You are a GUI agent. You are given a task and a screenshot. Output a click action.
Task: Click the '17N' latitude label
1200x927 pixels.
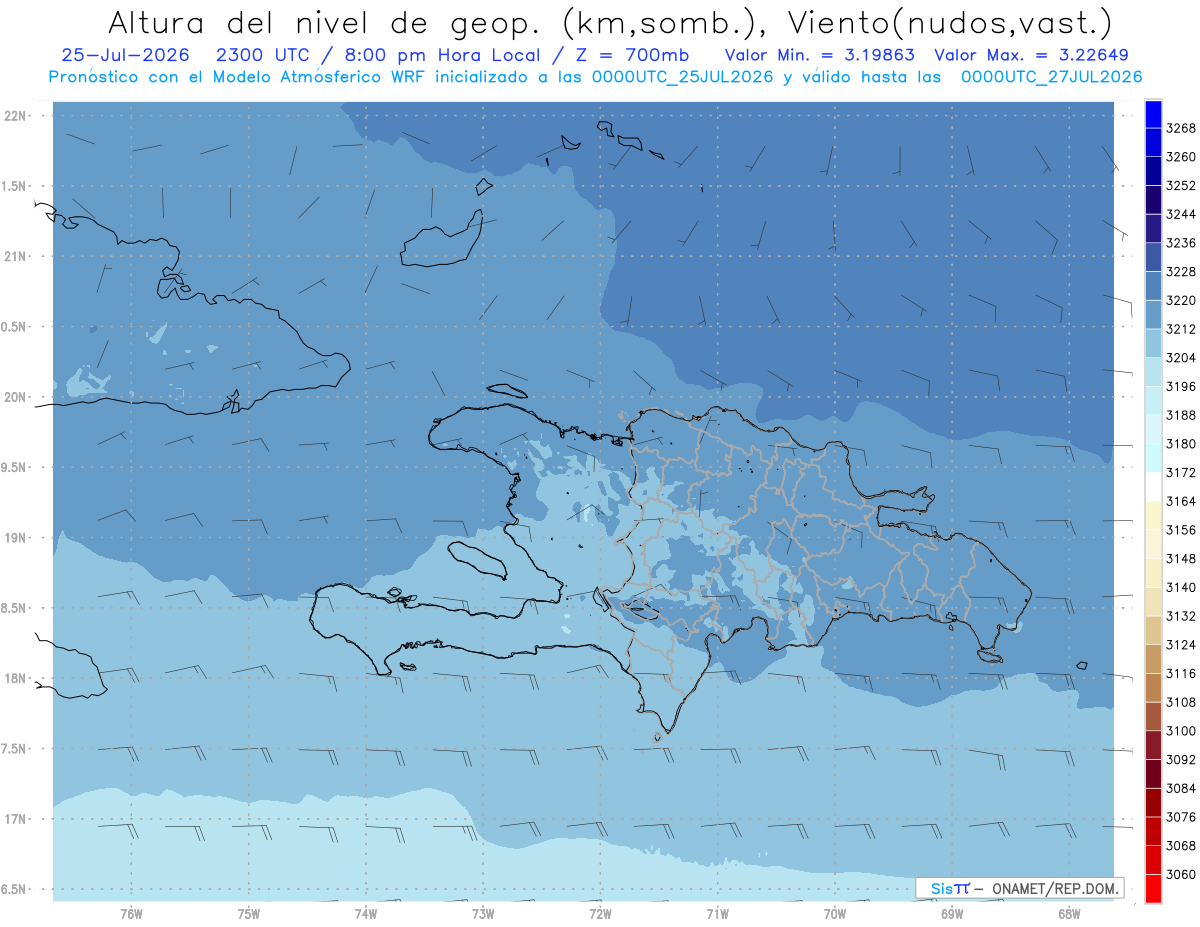point(15,819)
